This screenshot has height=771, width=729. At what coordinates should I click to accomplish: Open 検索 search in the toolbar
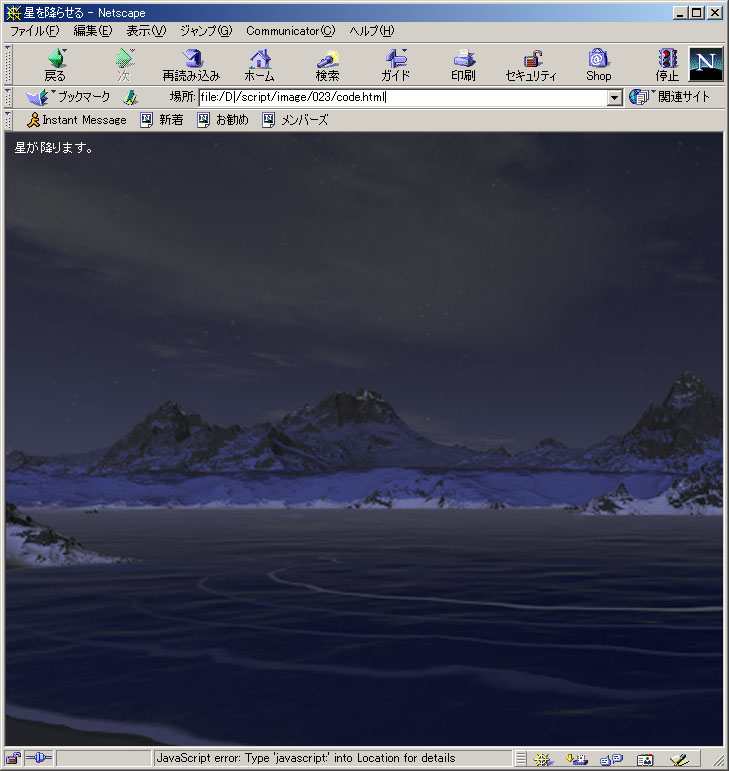point(327,64)
